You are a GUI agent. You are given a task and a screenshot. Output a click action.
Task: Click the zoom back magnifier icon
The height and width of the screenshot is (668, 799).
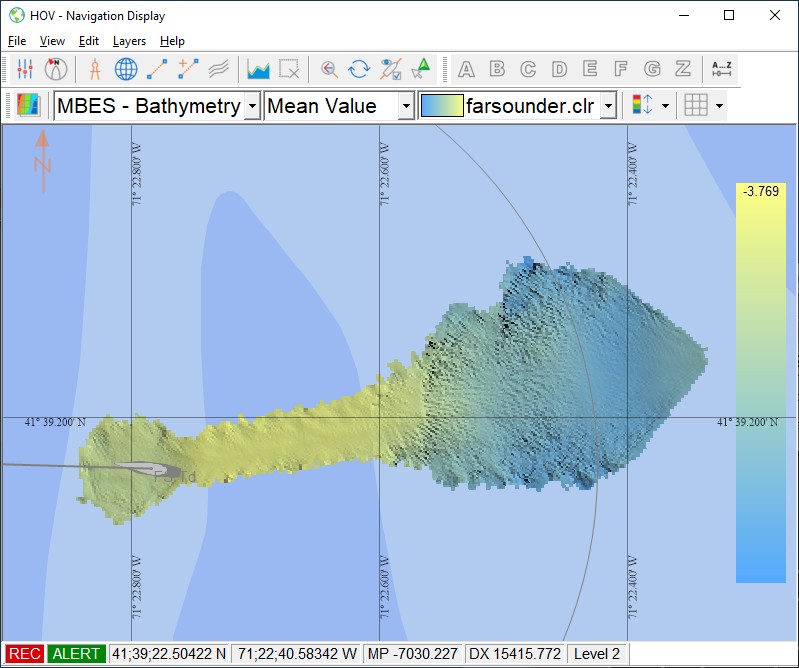[328, 69]
